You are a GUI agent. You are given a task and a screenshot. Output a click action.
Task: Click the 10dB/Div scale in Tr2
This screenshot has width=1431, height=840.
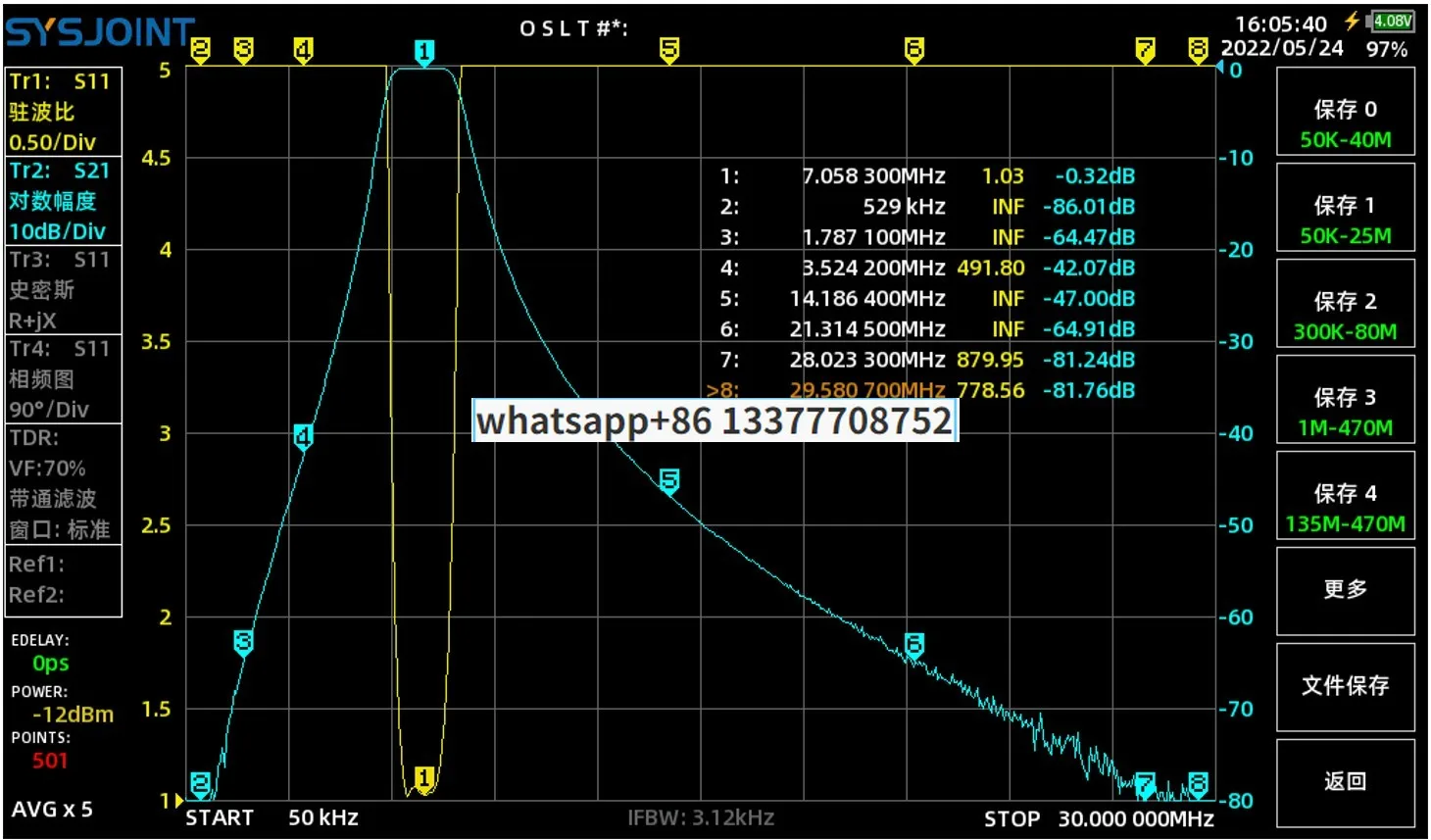tap(57, 231)
